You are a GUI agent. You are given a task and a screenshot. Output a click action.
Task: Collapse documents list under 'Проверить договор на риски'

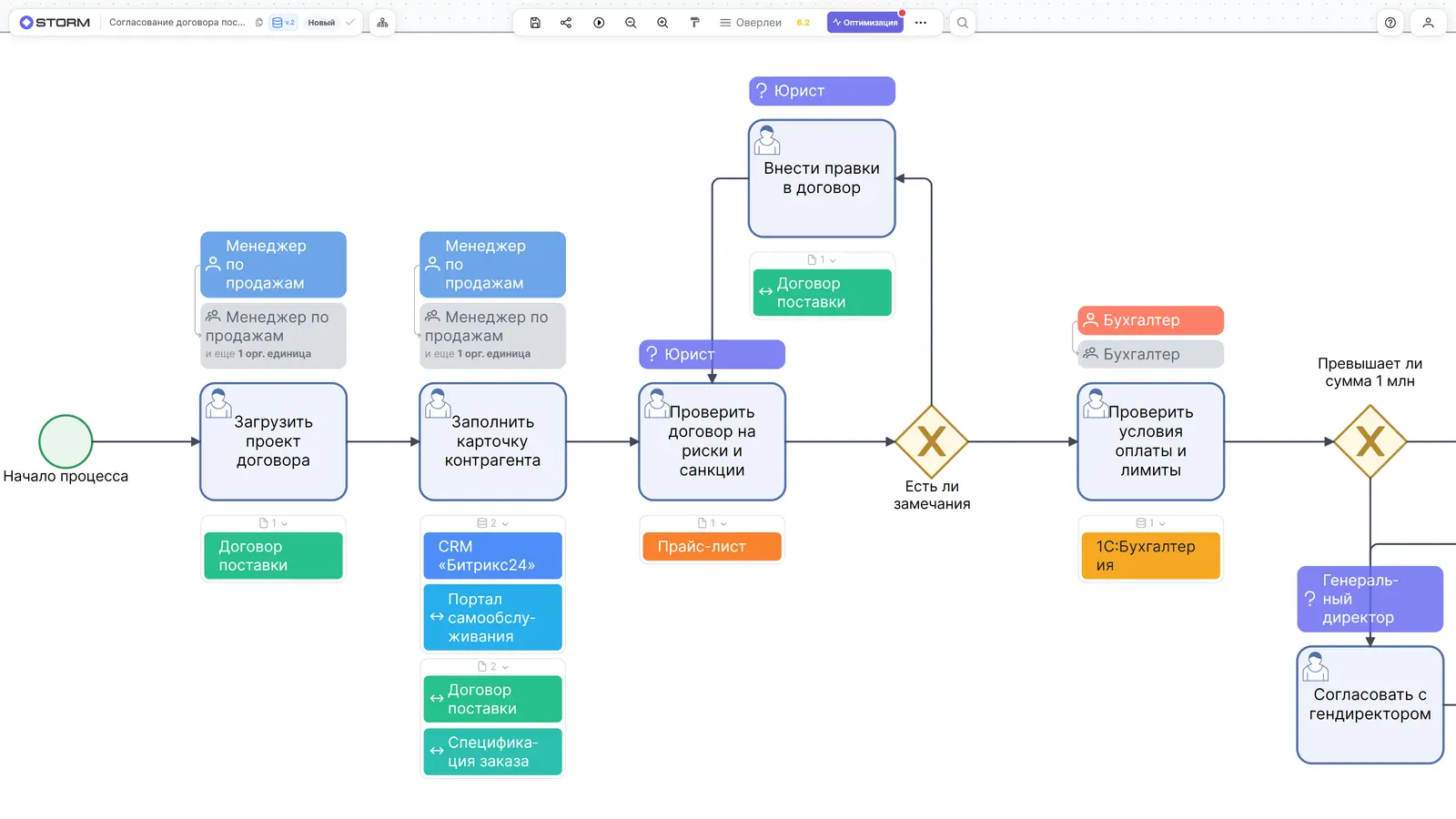click(712, 523)
